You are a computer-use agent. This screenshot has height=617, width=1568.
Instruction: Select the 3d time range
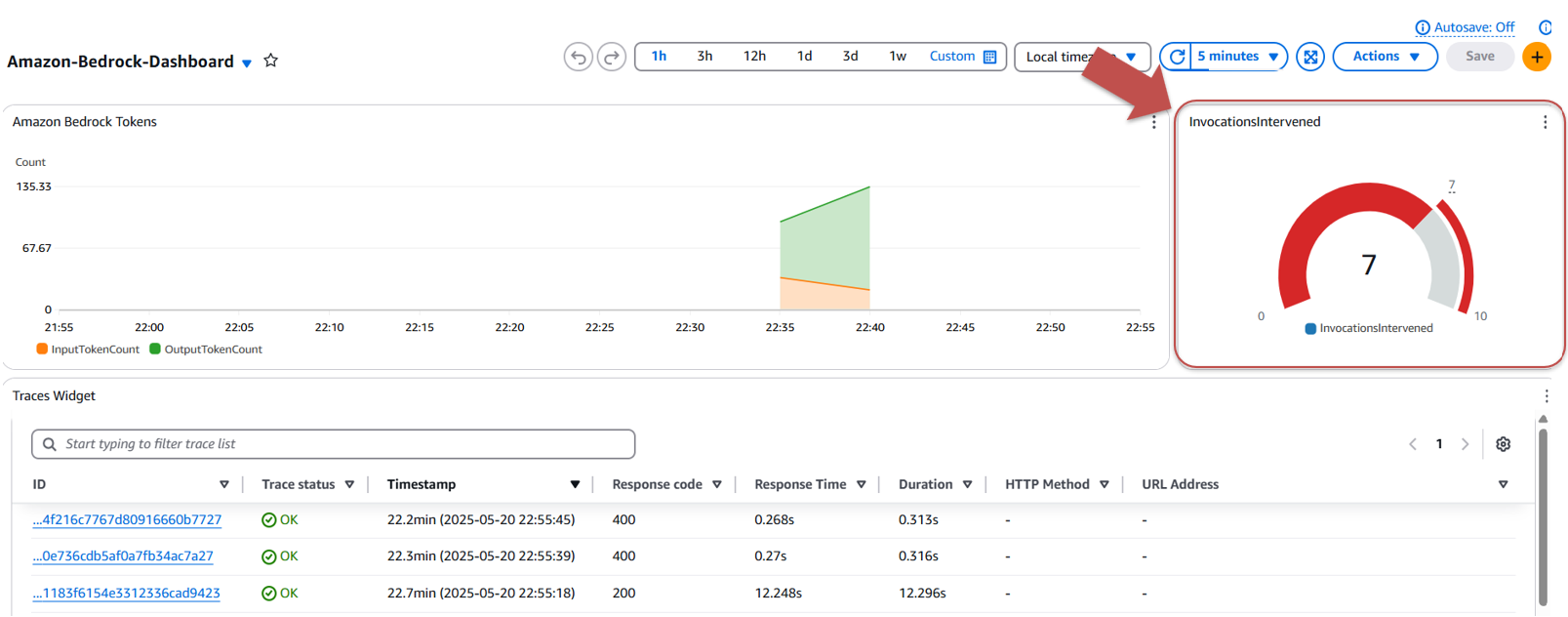click(x=850, y=57)
